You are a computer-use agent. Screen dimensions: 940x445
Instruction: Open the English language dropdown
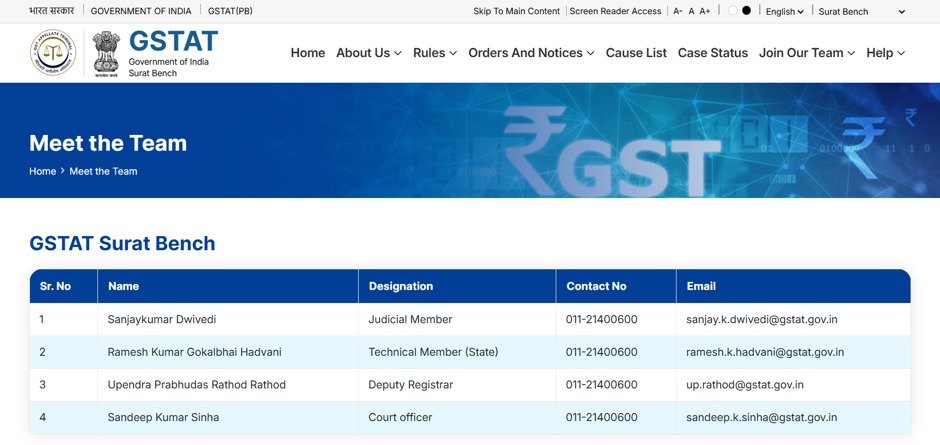tap(785, 11)
